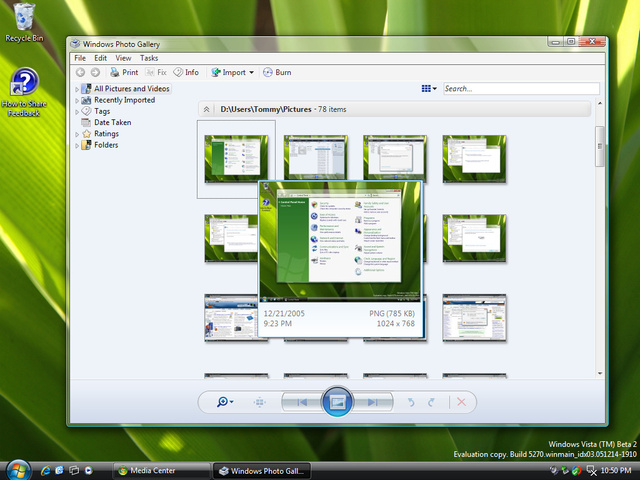
Task: Click the D:\Users\Tommy\Pictures path text
Action: coord(266,109)
